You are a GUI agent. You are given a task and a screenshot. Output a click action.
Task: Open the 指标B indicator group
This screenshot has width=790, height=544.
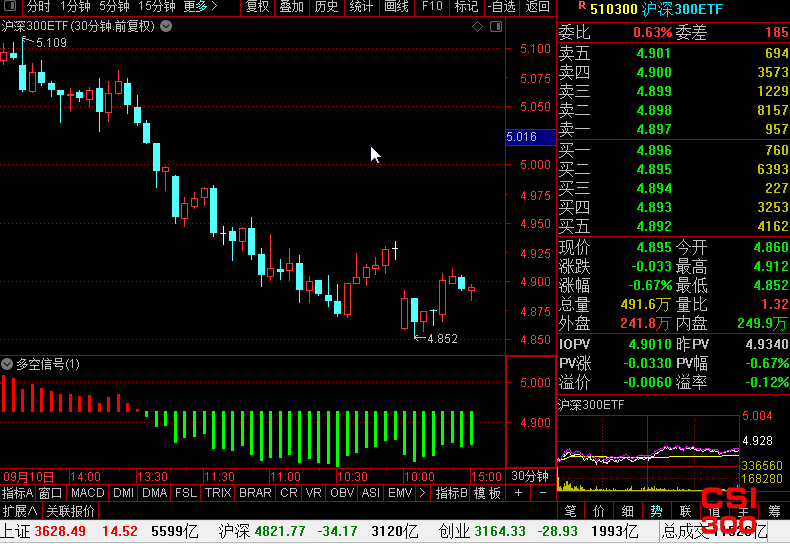click(451, 493)
